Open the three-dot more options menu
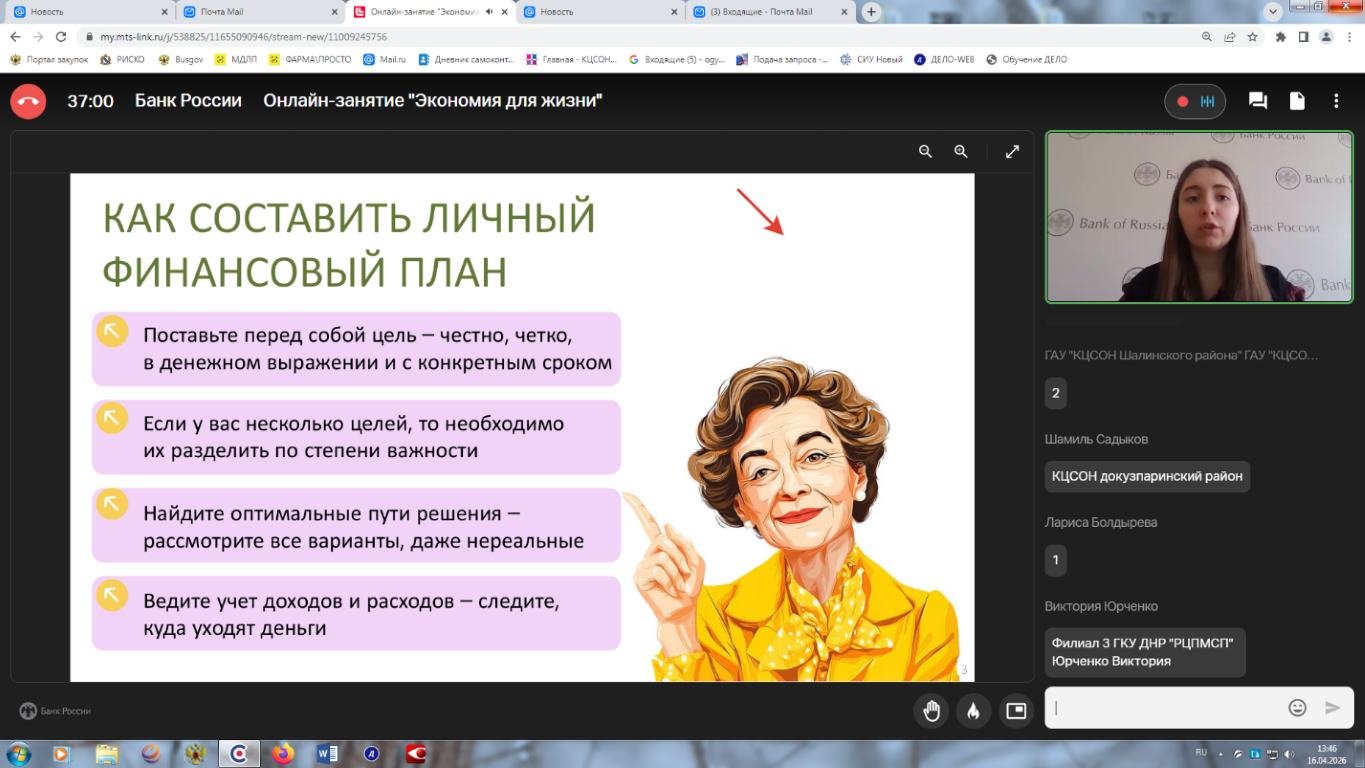The height and width of the screenshot is (768, 1365). 1336,101
